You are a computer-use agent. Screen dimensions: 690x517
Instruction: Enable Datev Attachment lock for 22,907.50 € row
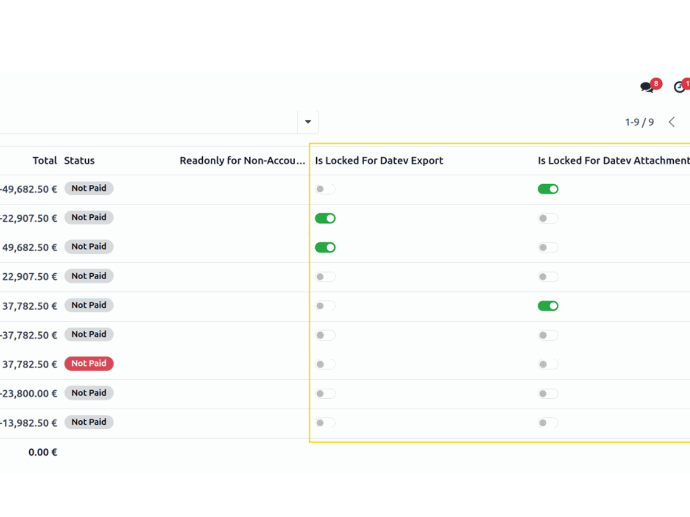[548, 277]
